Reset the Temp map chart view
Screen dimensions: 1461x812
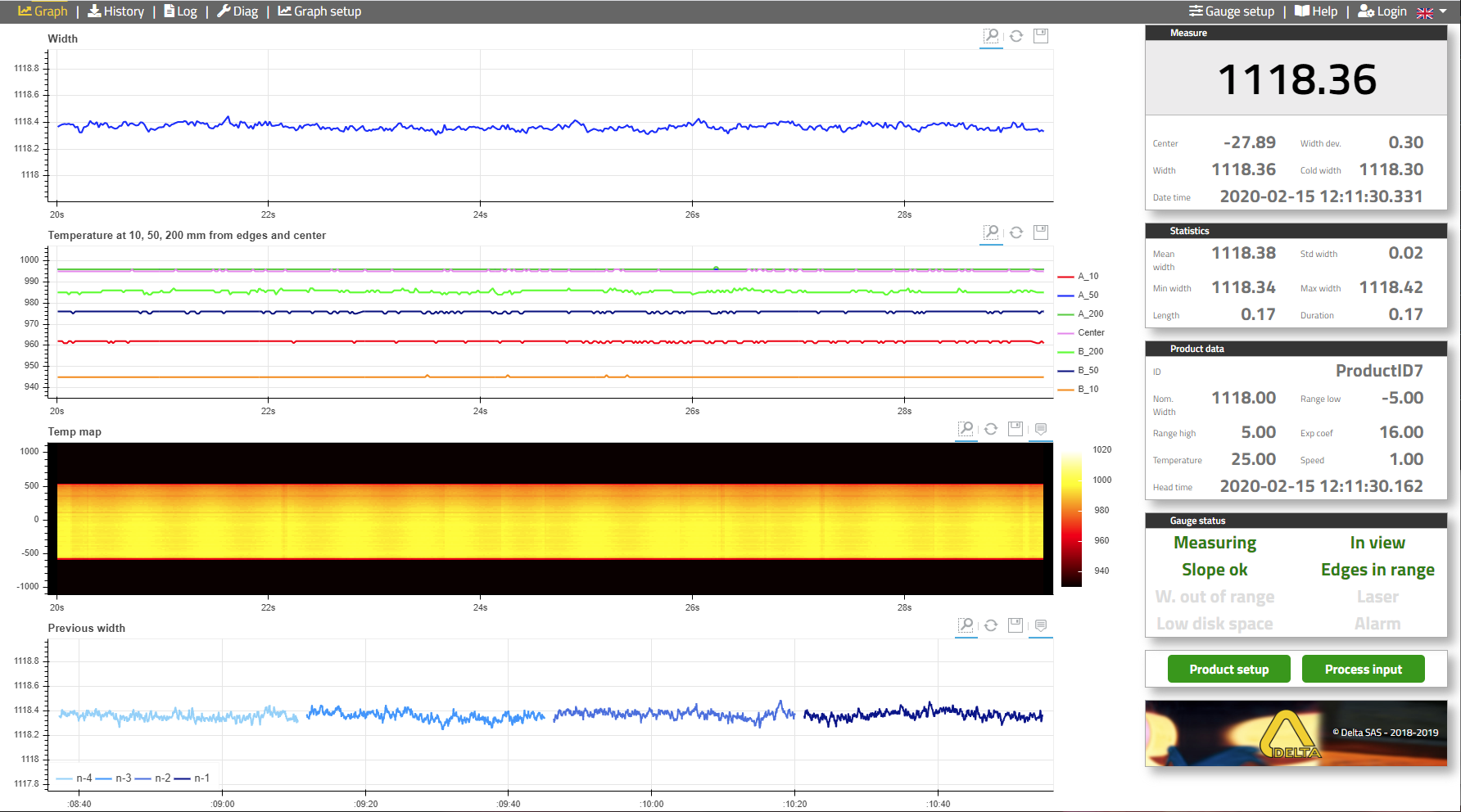click(991, 429)
